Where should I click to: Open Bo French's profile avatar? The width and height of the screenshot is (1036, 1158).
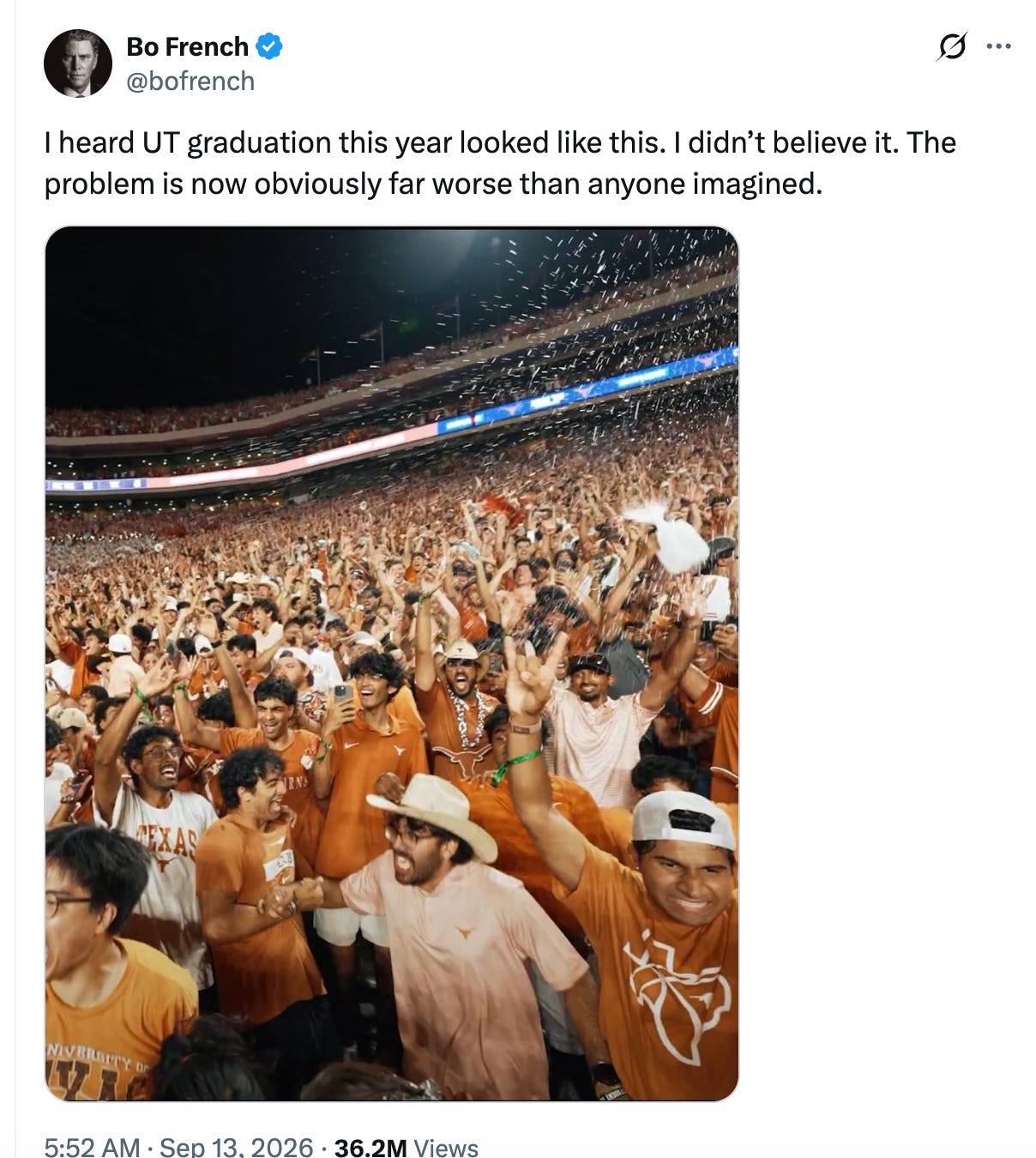click(78, 63)
